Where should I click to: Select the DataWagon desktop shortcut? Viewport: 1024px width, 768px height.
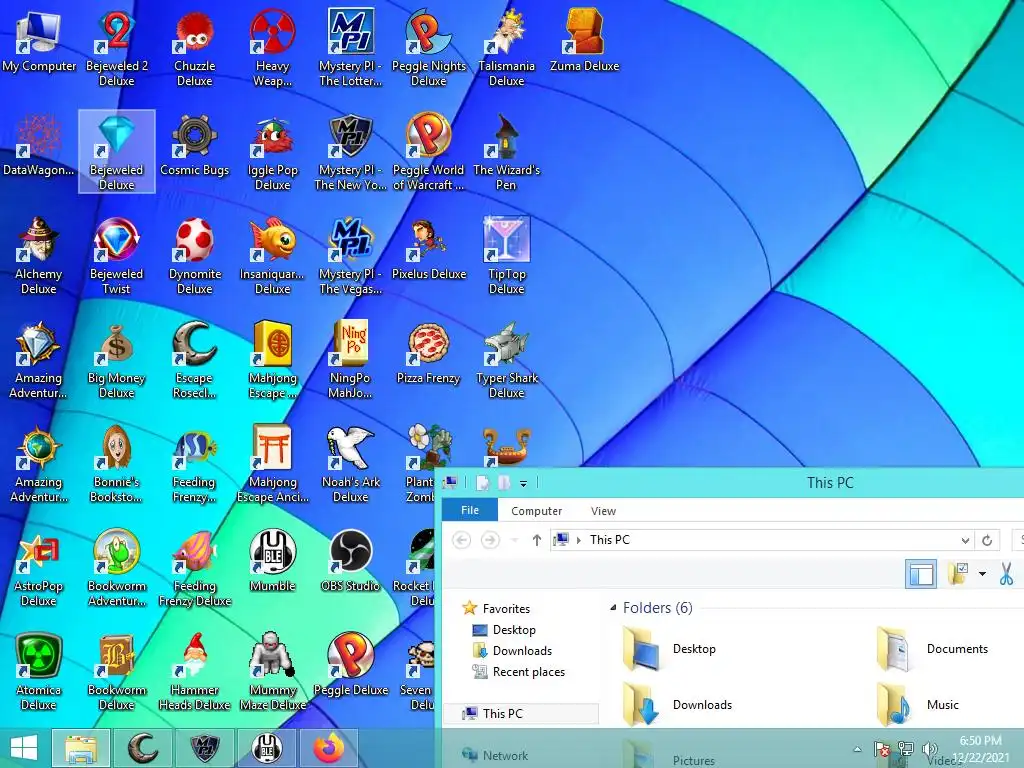[x=39, y=145]
